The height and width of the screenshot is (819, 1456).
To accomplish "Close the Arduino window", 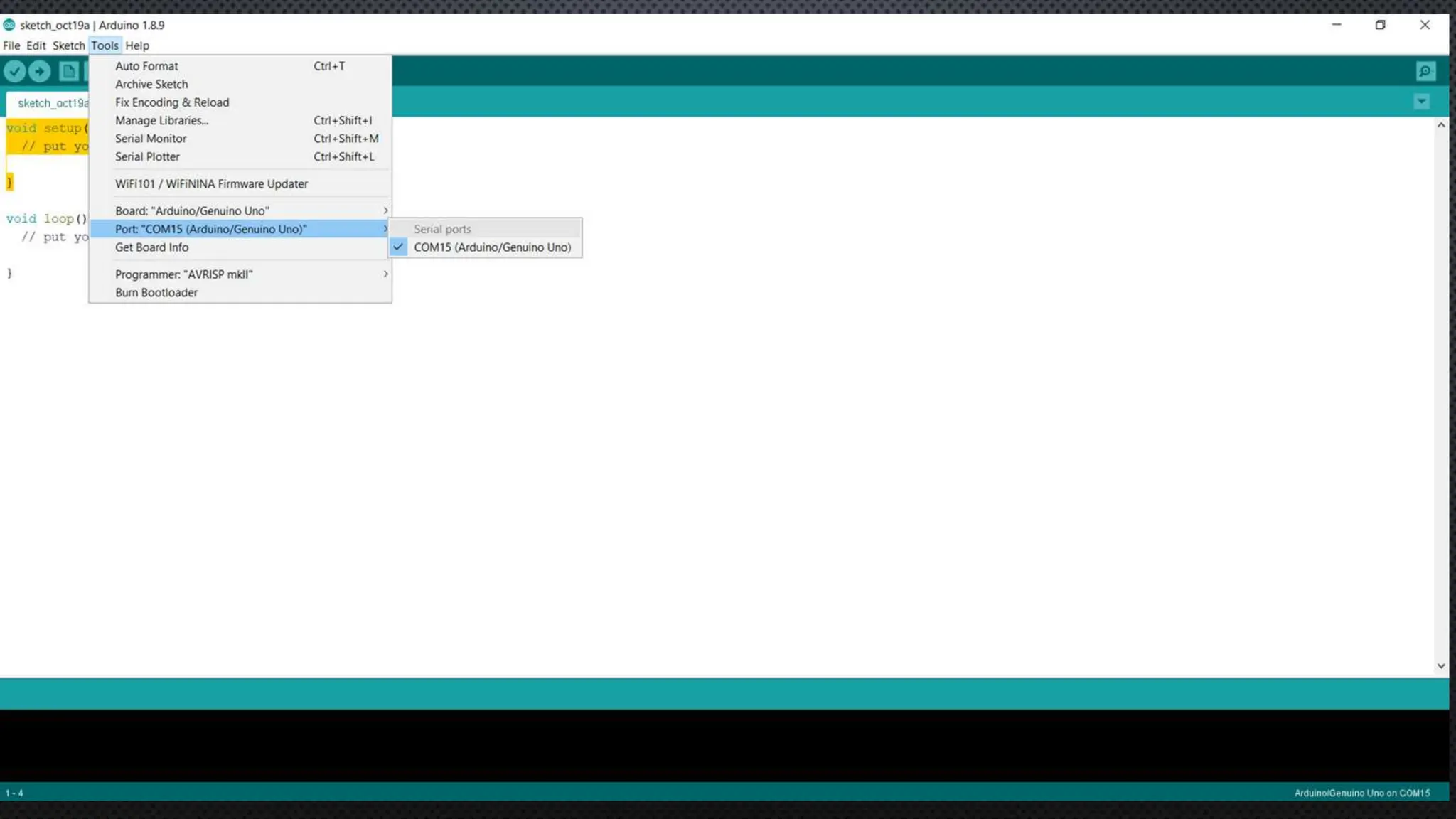I will point(1425,25).
